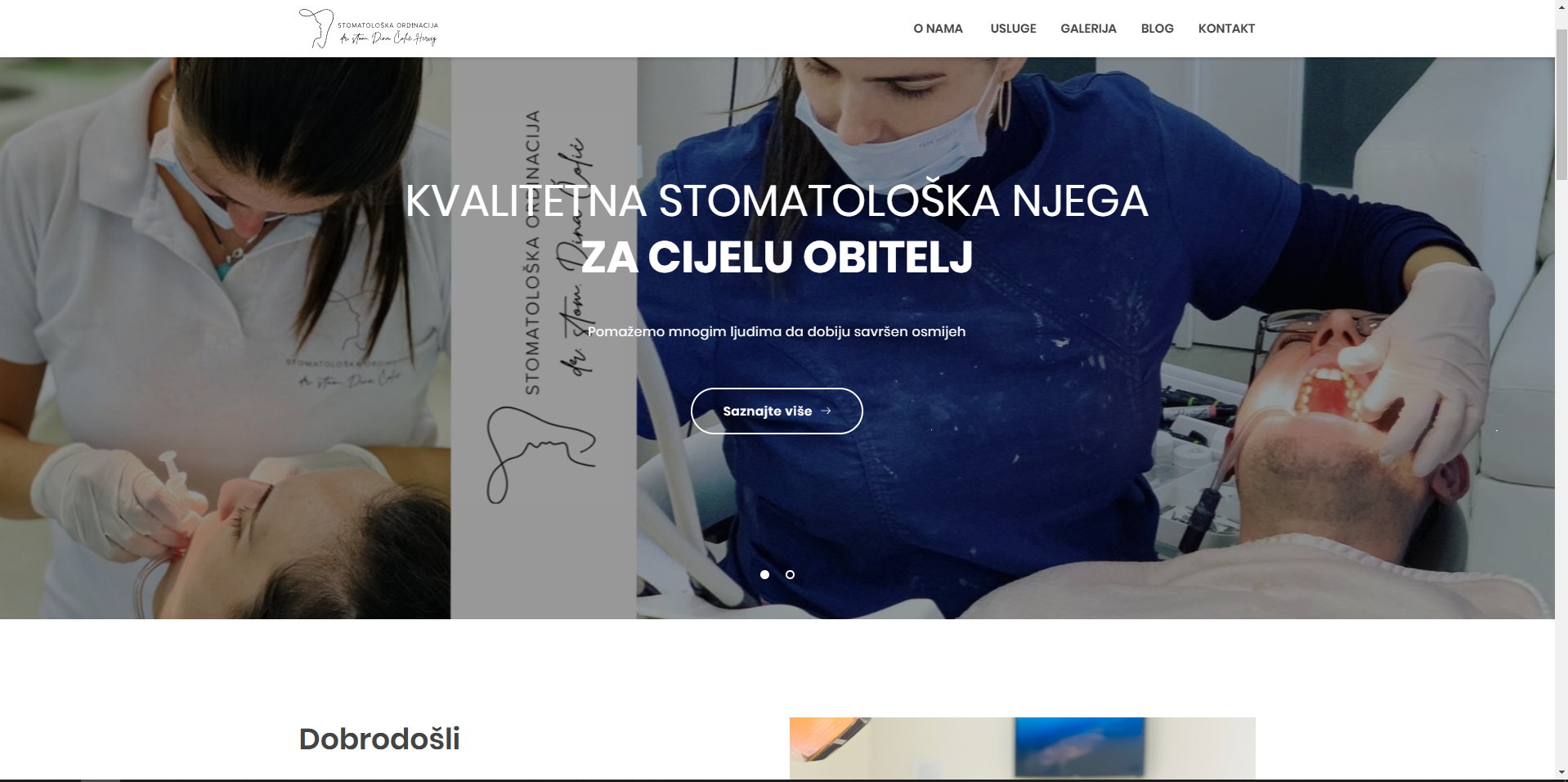This screenshot has width=1568, height=782.
Task: Click the scrollbar down arrow
Action: [x=1561, y=773]
